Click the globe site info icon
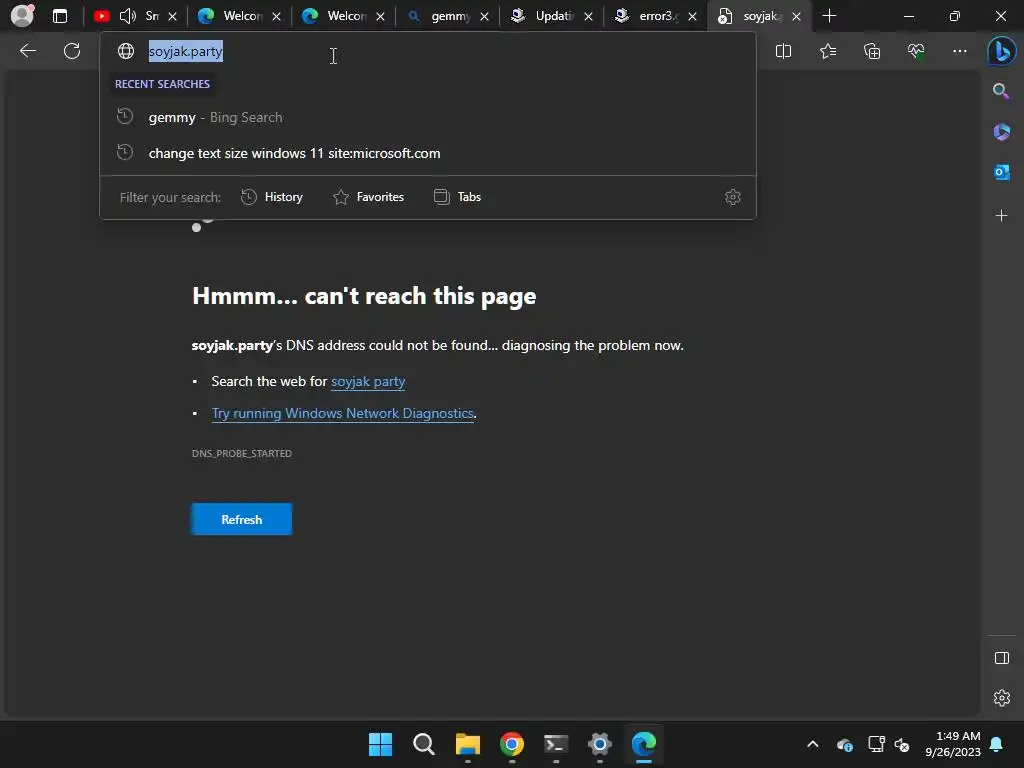The image size is (1024, 768). (126, 51)
